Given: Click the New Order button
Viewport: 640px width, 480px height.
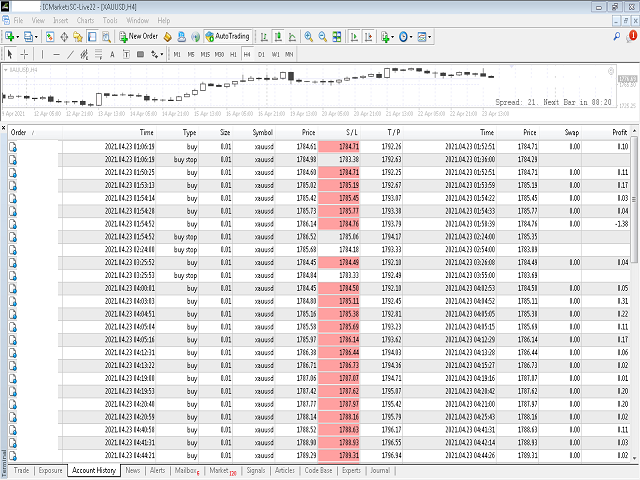Looking at the screenshot, I should pos(138,37).
